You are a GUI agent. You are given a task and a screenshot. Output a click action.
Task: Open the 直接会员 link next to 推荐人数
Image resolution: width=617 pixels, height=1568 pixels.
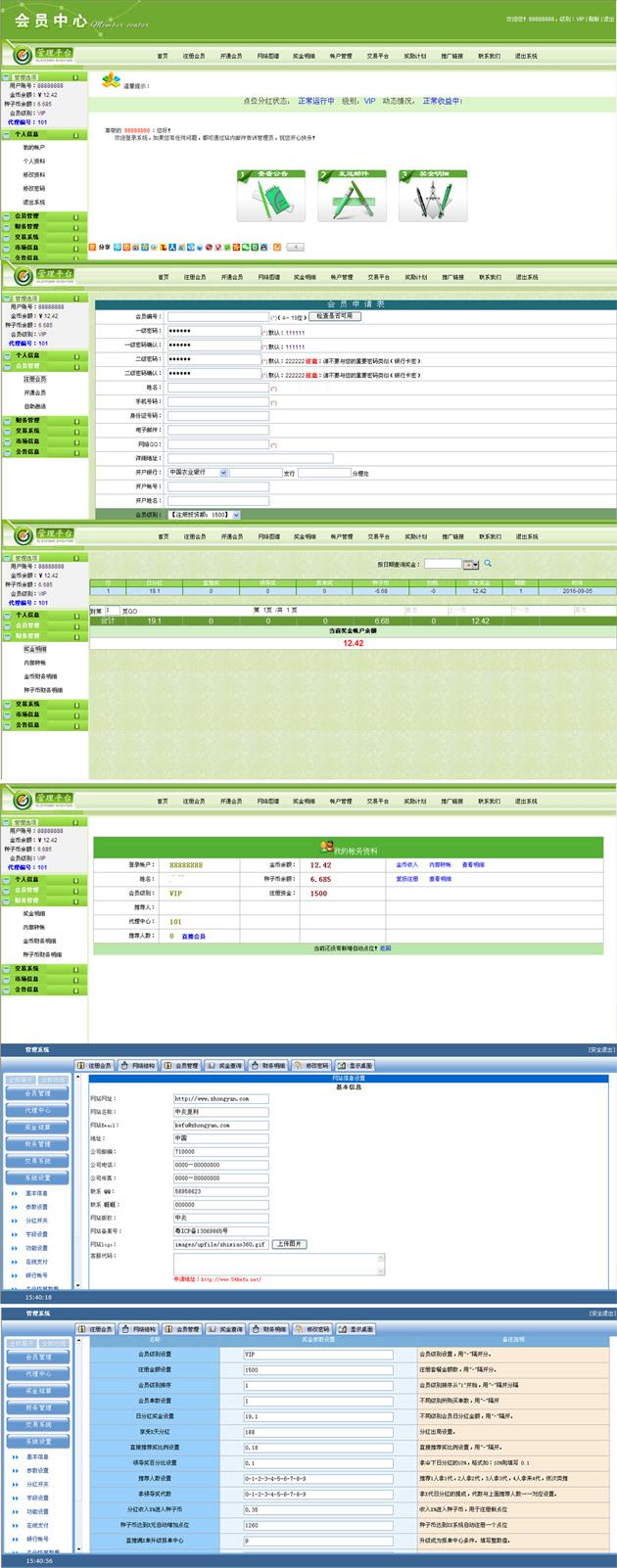coord(193,936)
